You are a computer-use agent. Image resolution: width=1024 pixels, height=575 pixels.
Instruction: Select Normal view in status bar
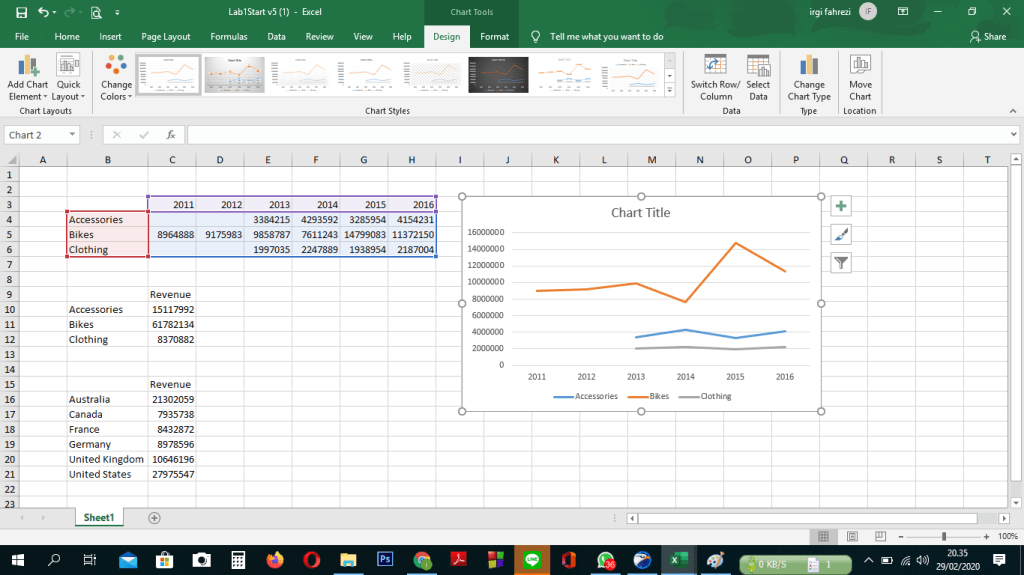click(824, 537)
